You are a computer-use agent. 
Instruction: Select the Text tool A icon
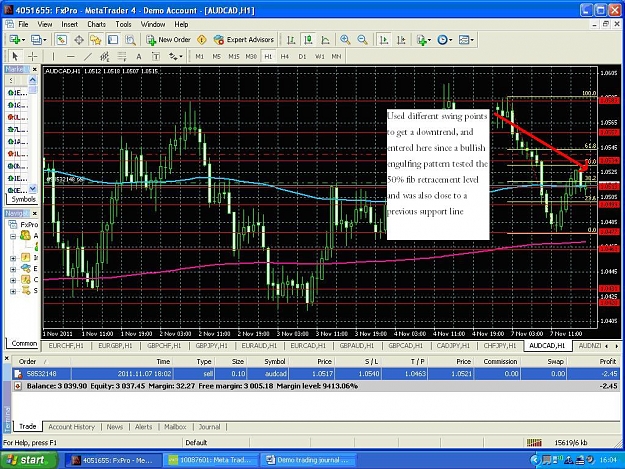pyautogui.click(x=139, y=57)
